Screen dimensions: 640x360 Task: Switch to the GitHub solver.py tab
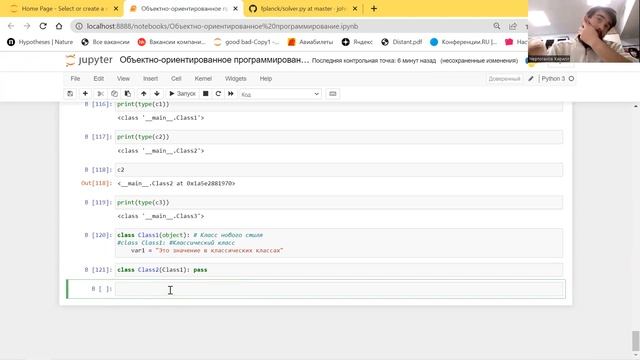302,9
